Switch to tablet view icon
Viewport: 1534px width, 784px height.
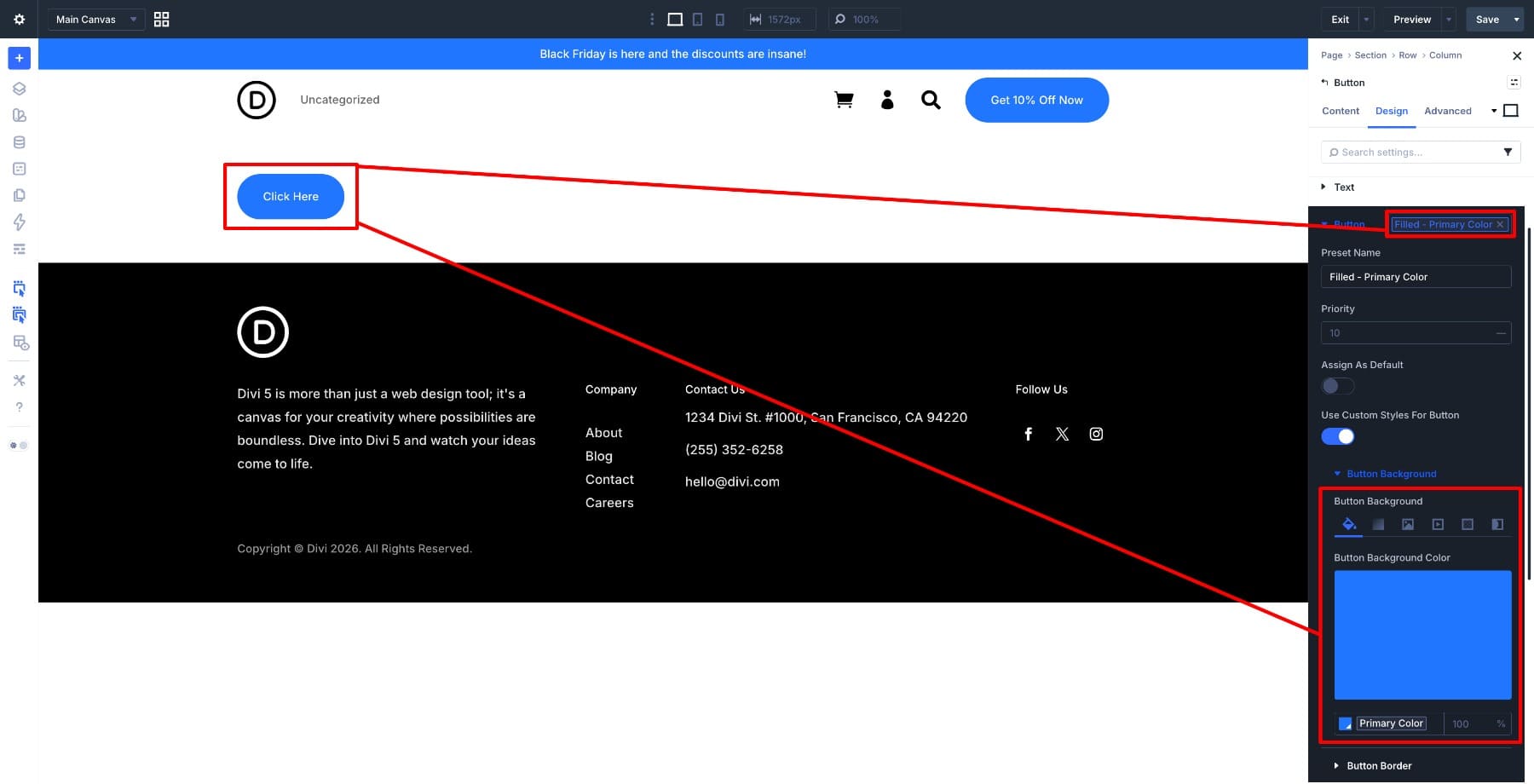697,19
